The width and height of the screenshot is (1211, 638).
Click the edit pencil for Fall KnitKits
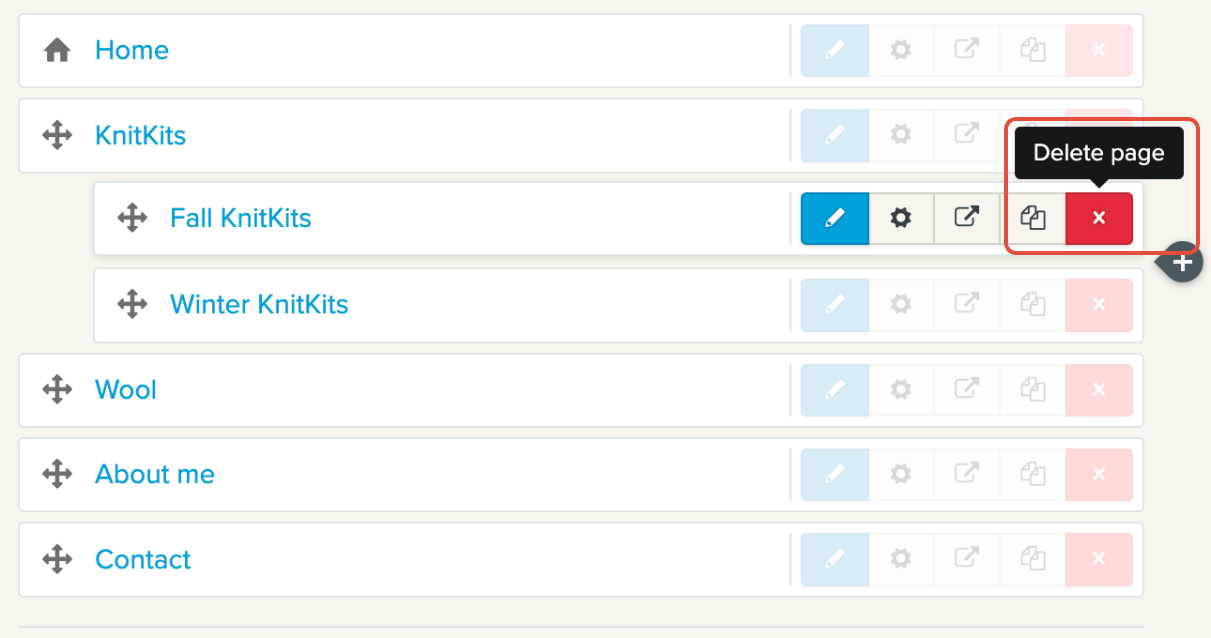coord(834,218)
